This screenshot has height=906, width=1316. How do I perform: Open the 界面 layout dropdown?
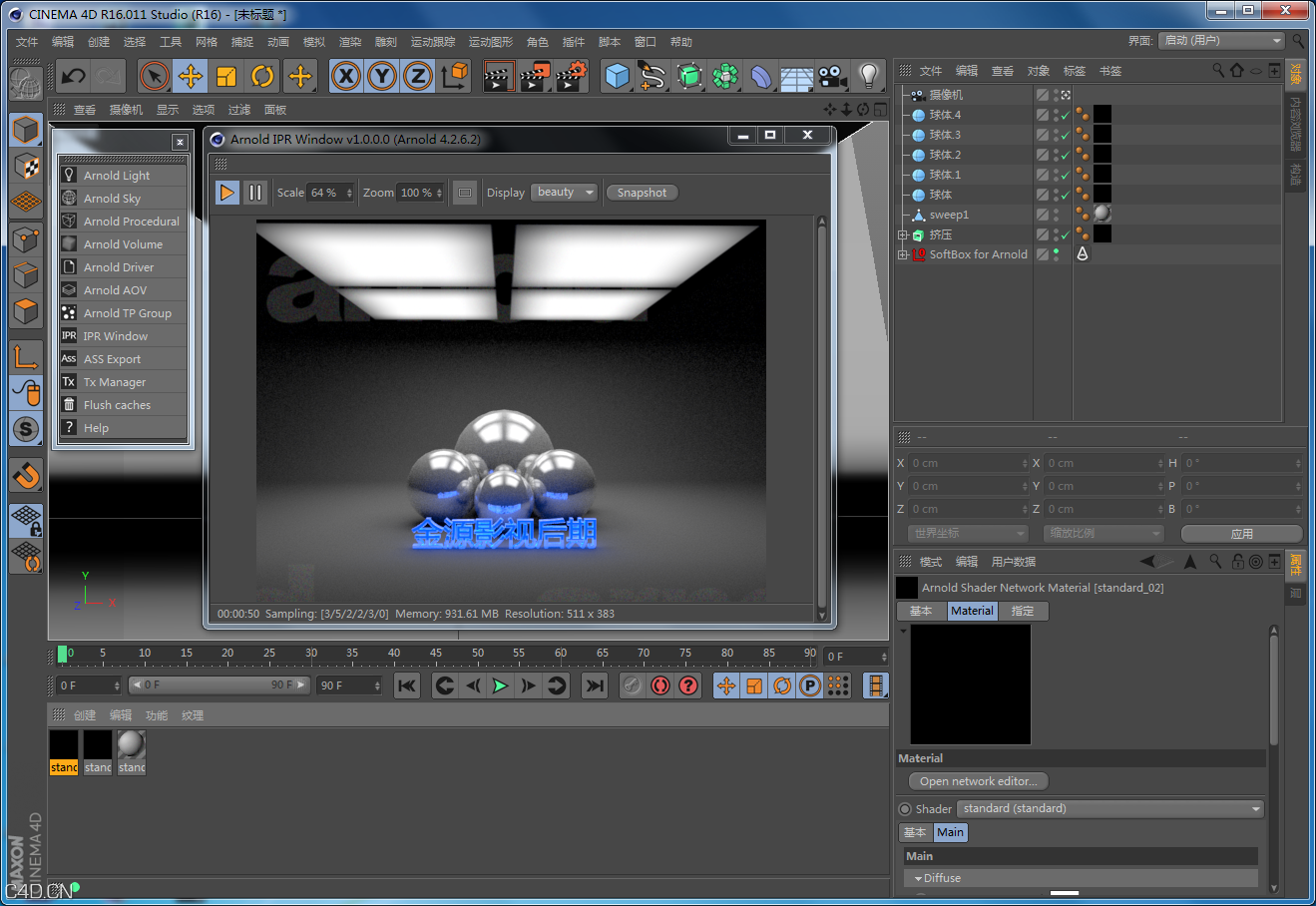click(1221, 41)
